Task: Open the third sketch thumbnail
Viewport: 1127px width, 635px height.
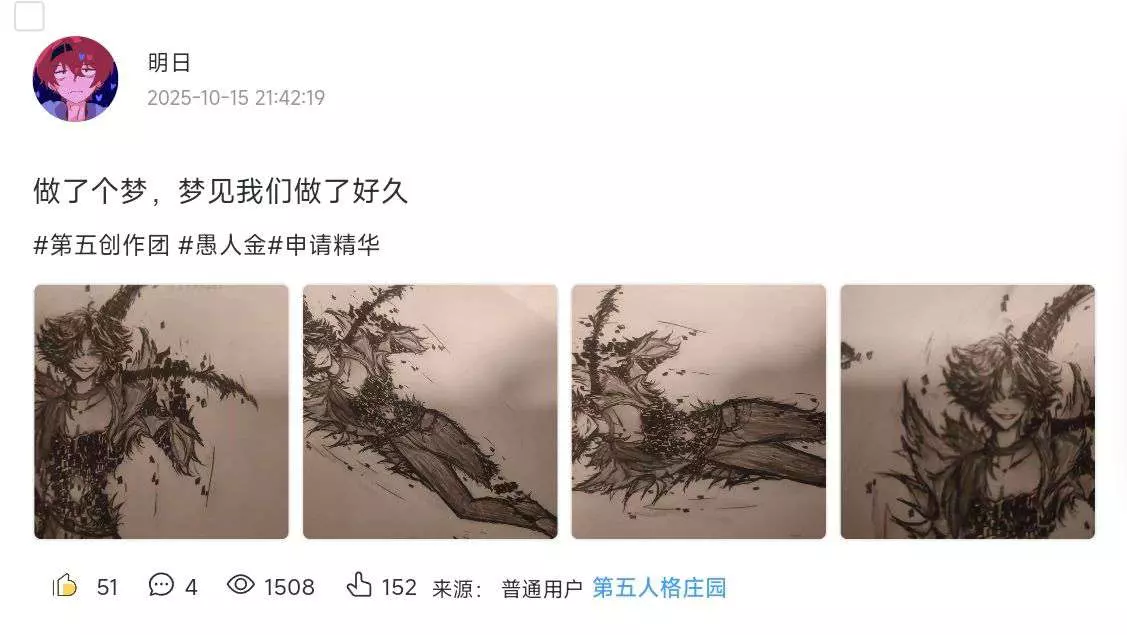Action: [x=699, y=411]
